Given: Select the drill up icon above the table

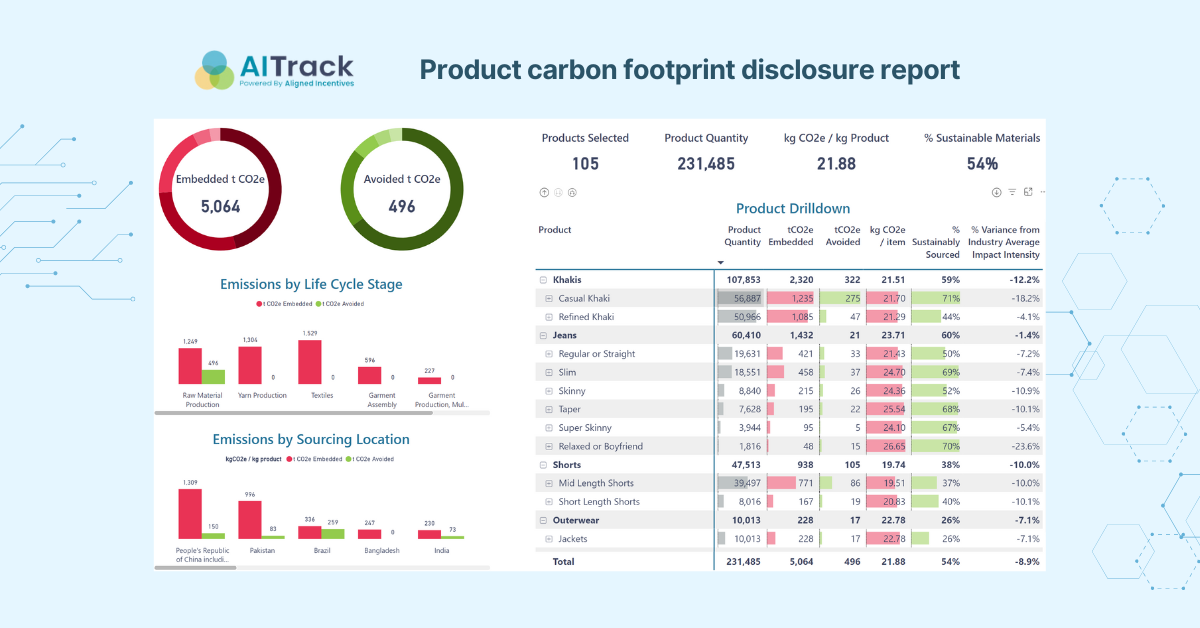Looking at the screenshot, I should (x=543, y=192).
